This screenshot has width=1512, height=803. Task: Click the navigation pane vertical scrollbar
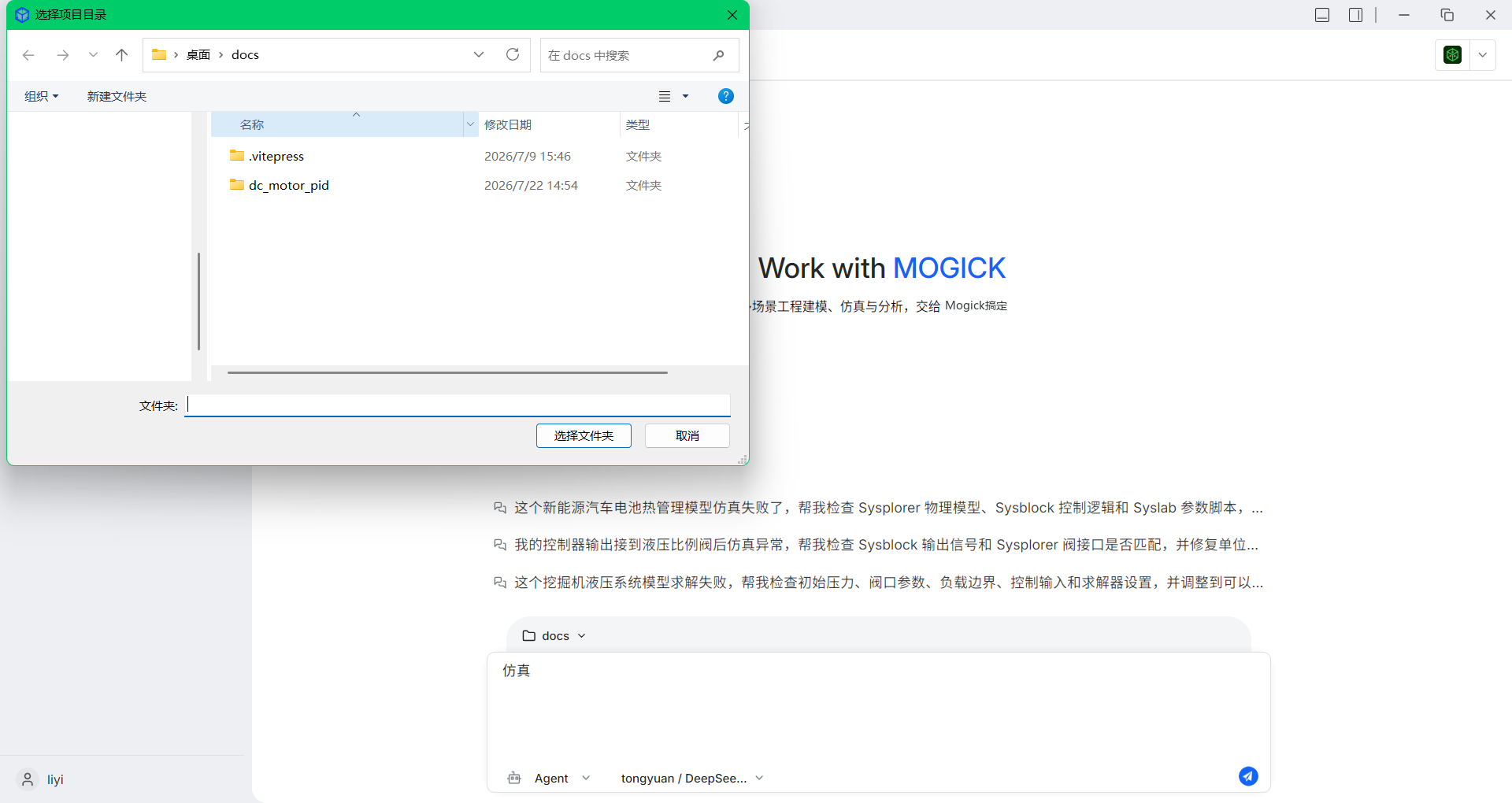pyautogui.click(x=198, y=301)
